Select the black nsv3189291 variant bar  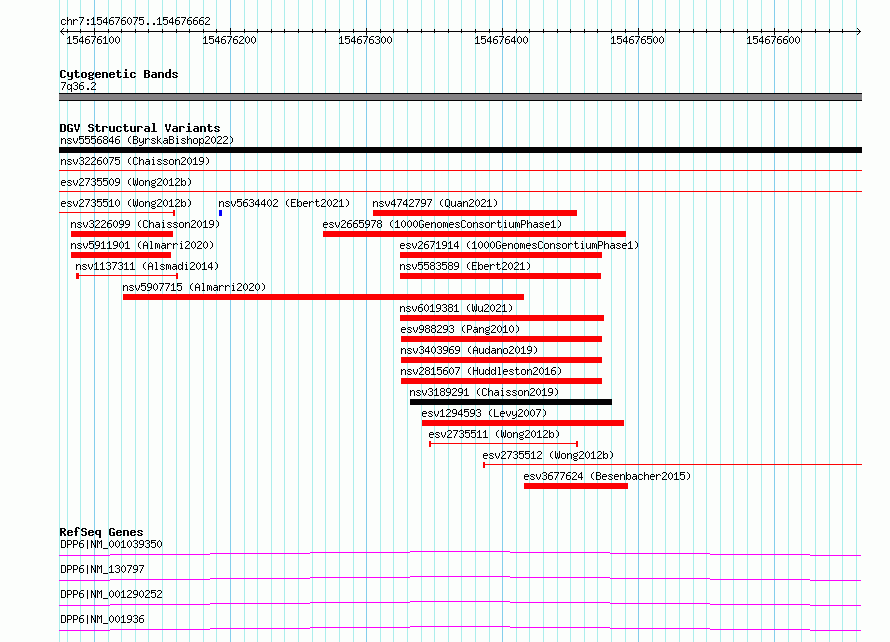click(x=511, y=402)
